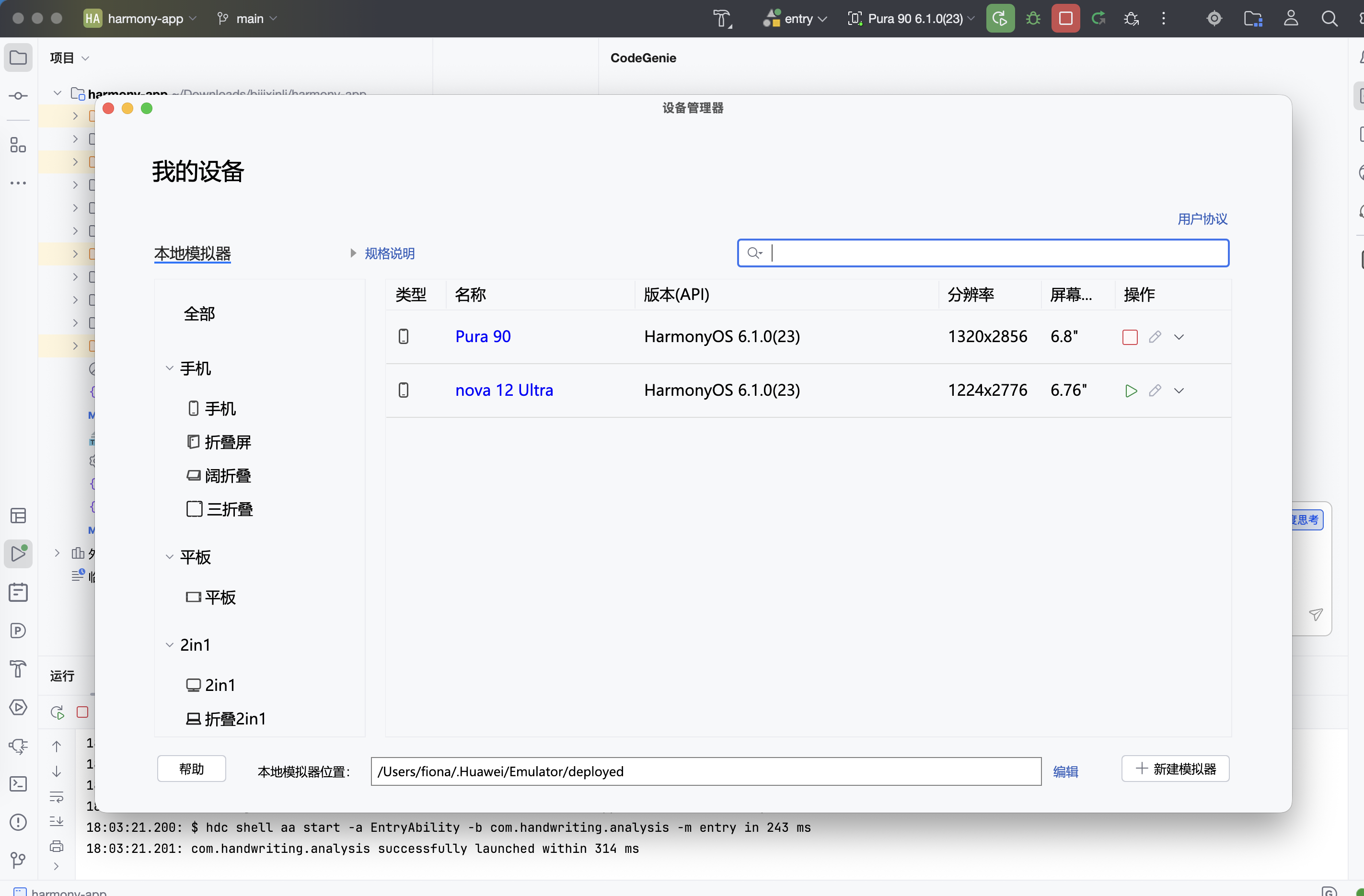This screenshot has height=896, width=1364.
Task: Start the nova 12 Ultra emulator
Action: coord(1131,391)
